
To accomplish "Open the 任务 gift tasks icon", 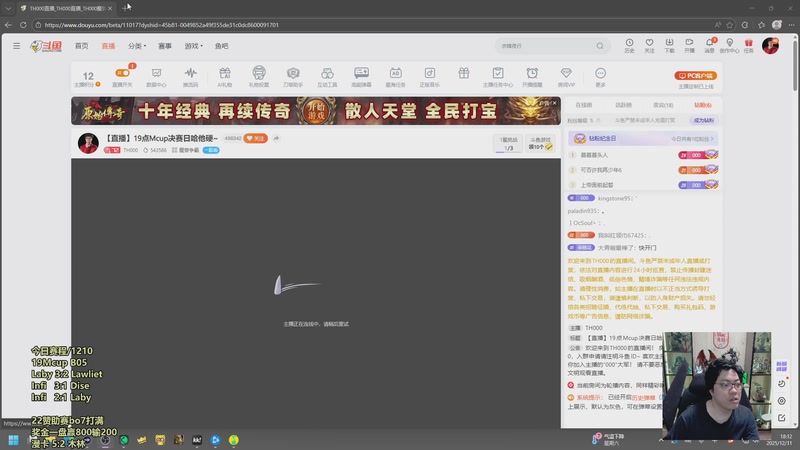I will pyautogui.click(x=748, y=45).
